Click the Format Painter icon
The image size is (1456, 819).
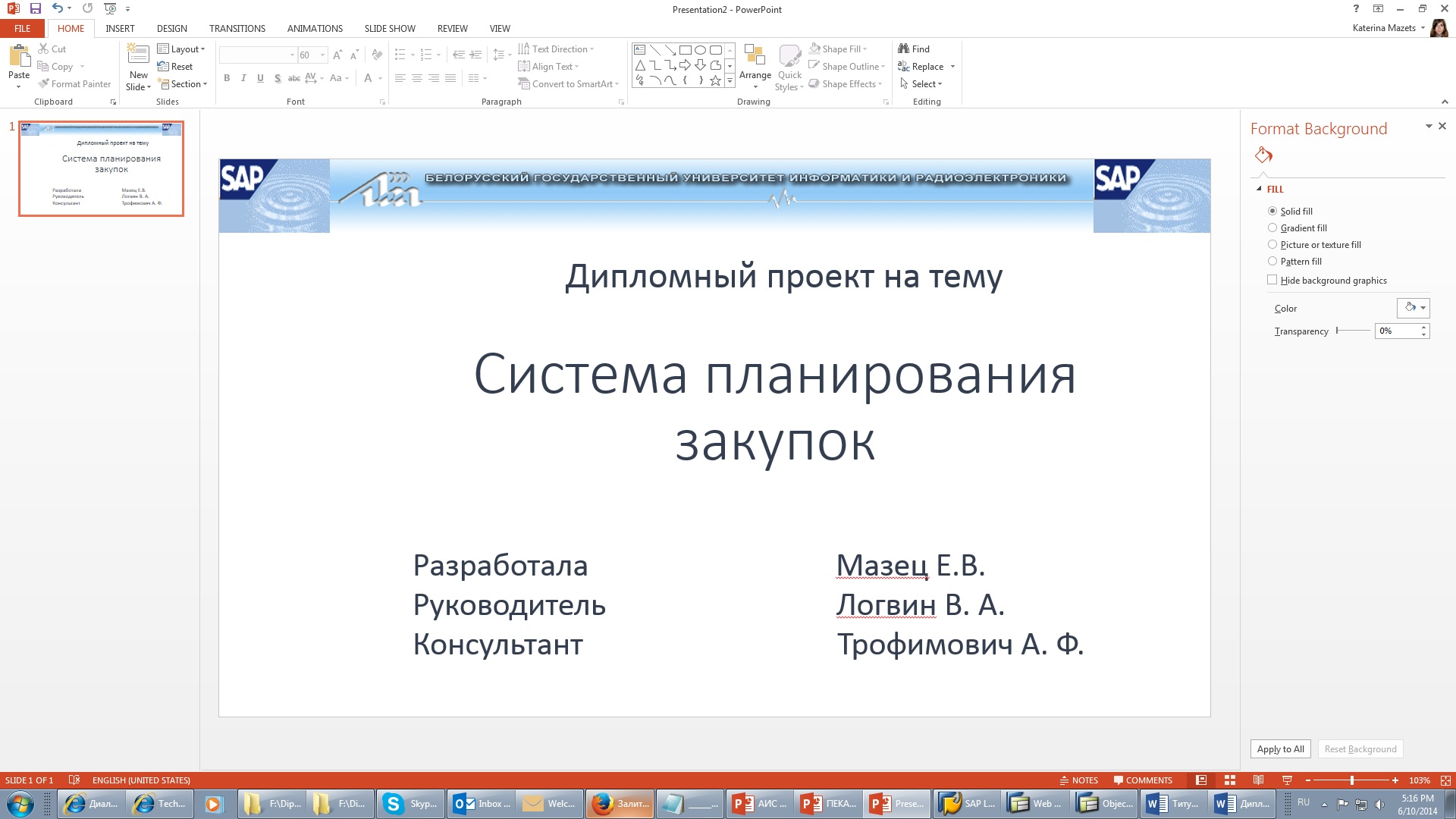tap(44, 84)
